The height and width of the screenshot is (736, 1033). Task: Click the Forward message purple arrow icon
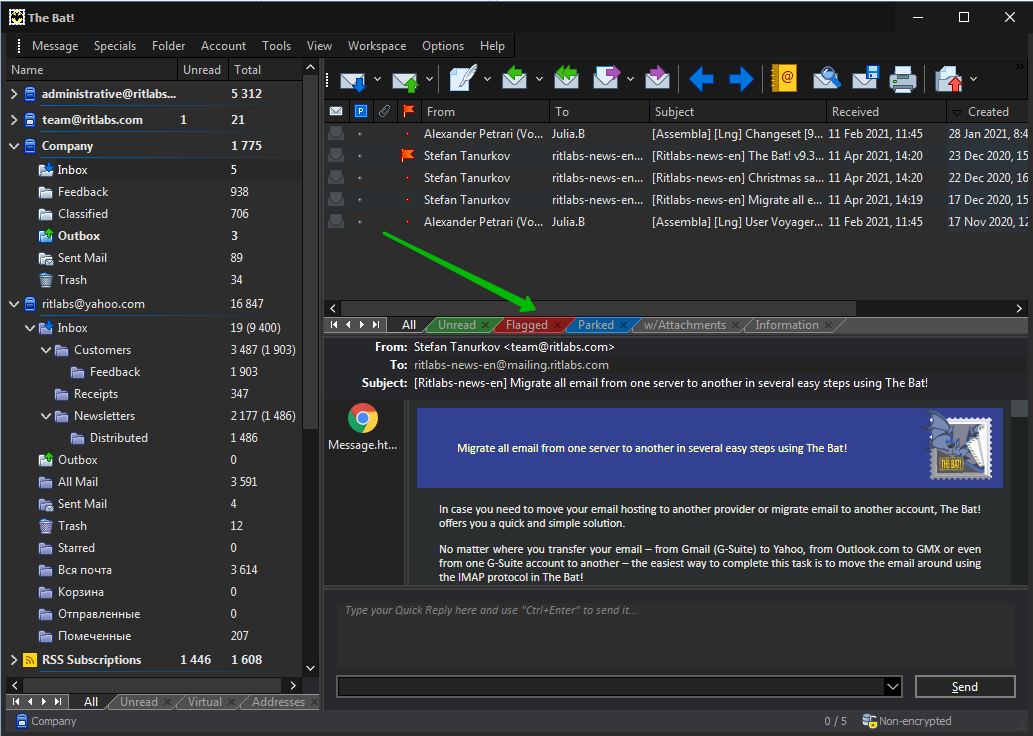tap(606, 78)
